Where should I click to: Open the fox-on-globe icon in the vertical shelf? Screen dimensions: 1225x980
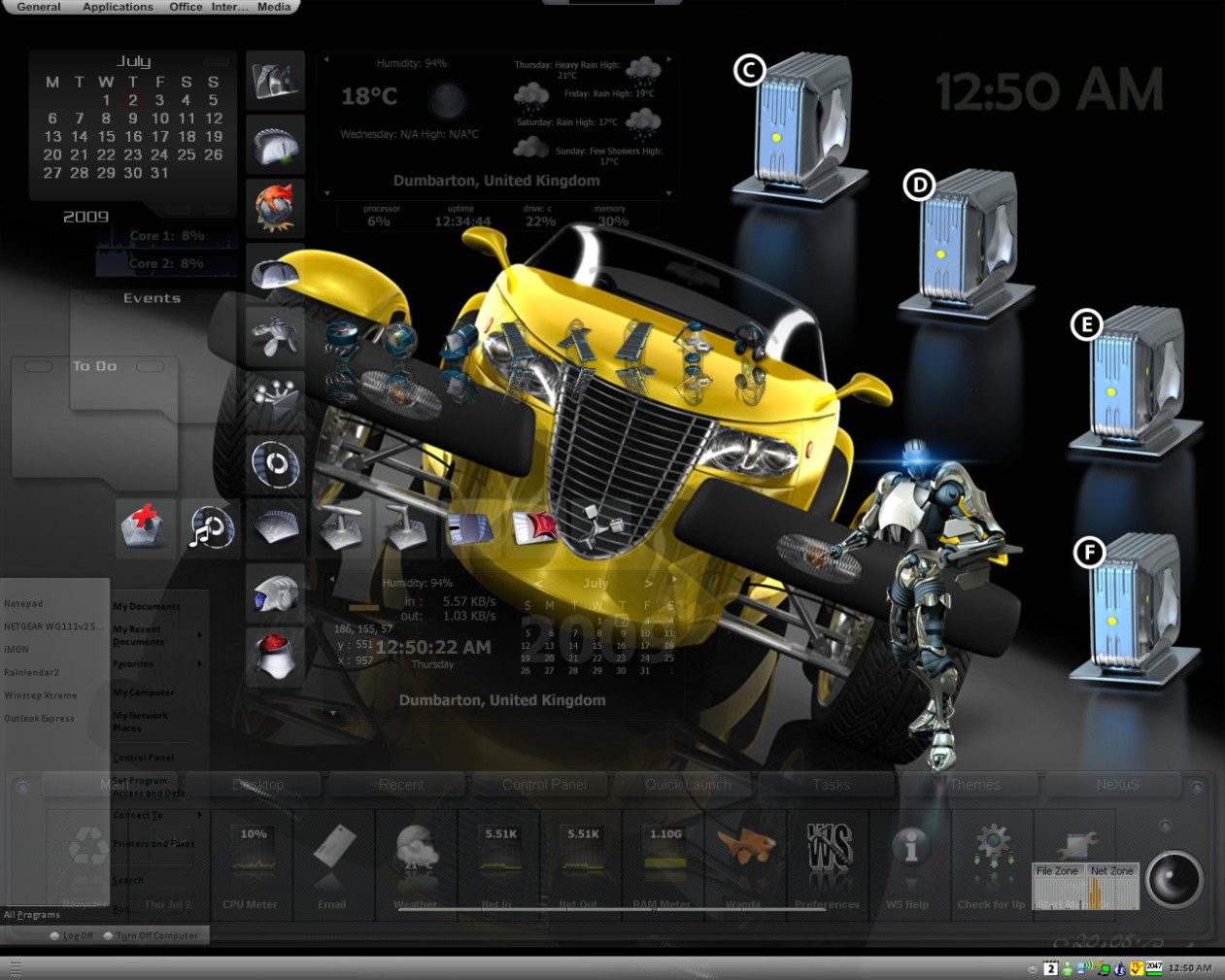[275, 209]
